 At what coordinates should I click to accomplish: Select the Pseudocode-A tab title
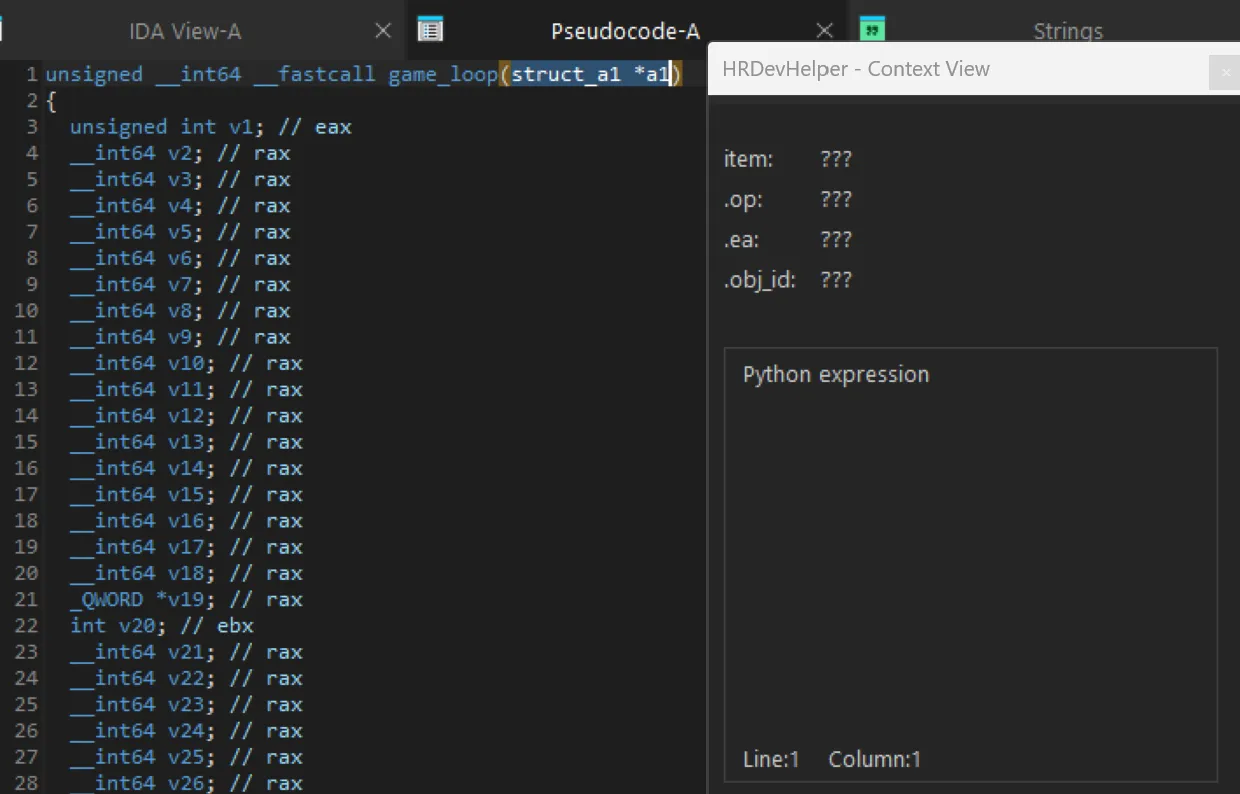[x=625, y=31]
